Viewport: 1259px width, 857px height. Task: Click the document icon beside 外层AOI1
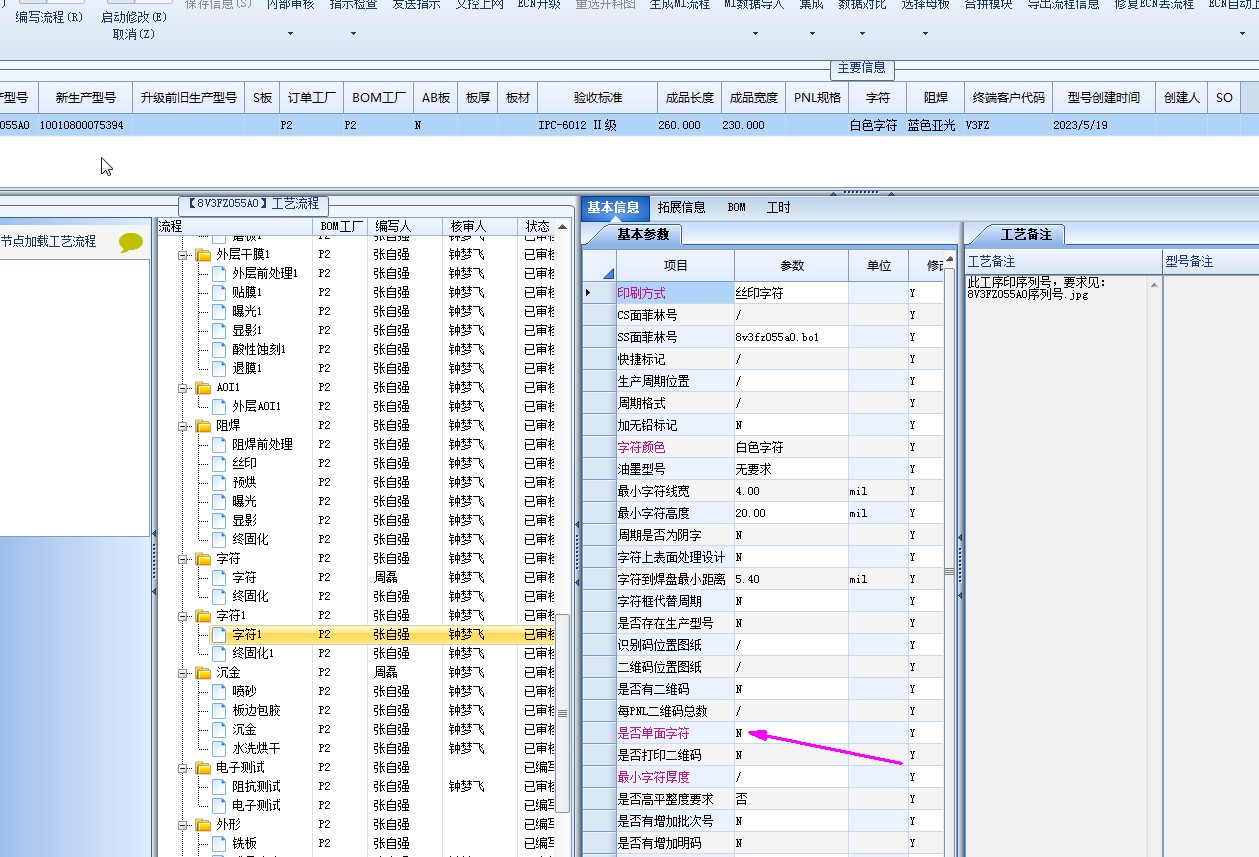tap(220, 407)
